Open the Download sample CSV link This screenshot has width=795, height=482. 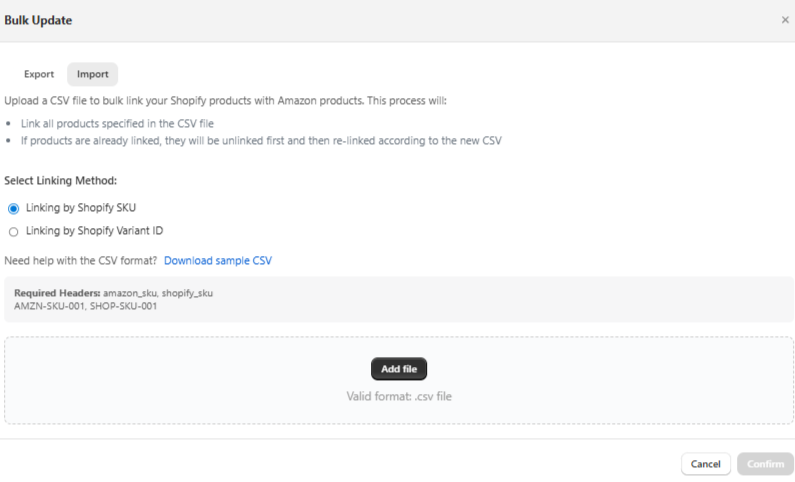point(218,260)
